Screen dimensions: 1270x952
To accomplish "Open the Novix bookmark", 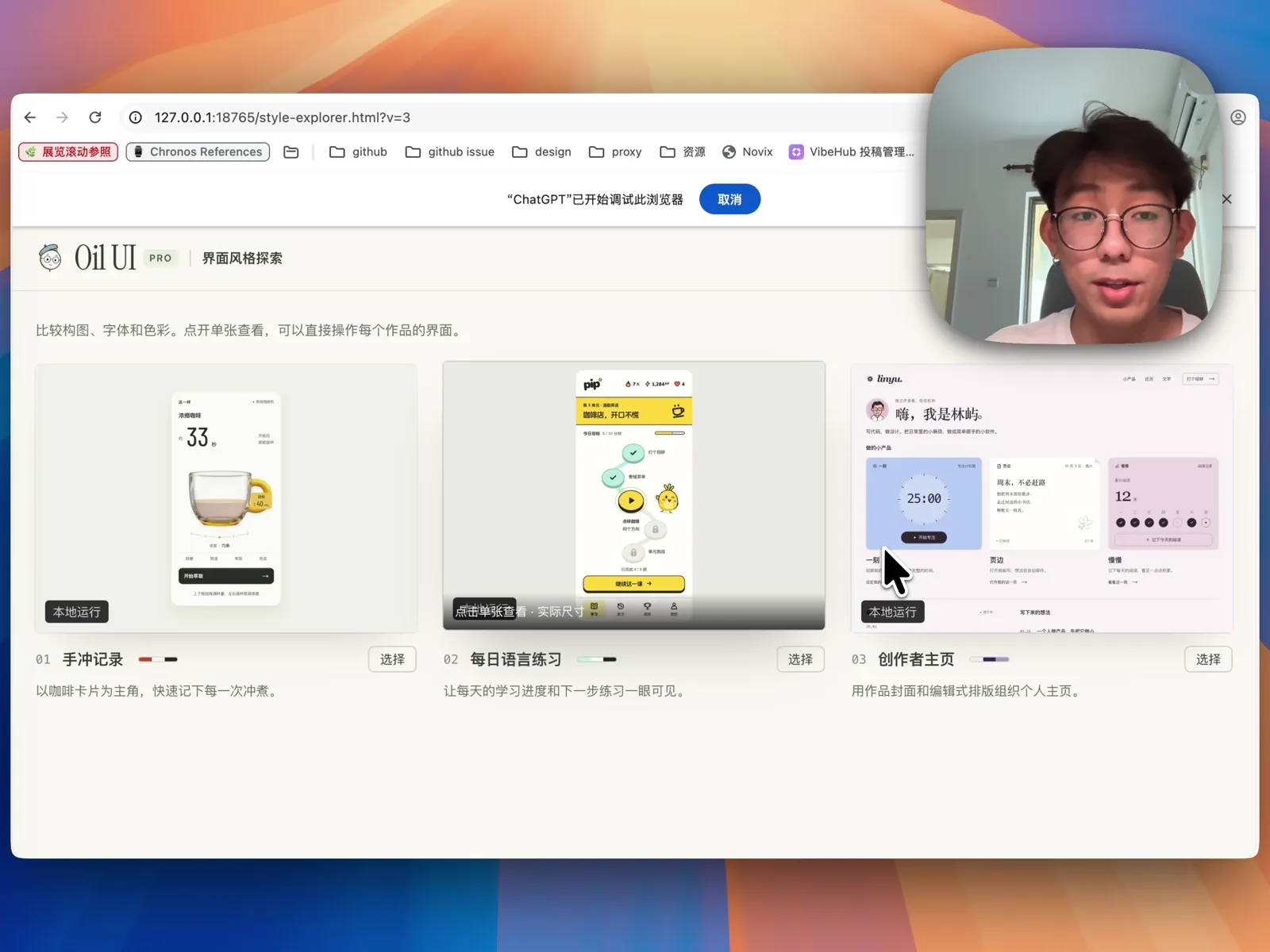I will pyautogui.click(x=748, y=152).
